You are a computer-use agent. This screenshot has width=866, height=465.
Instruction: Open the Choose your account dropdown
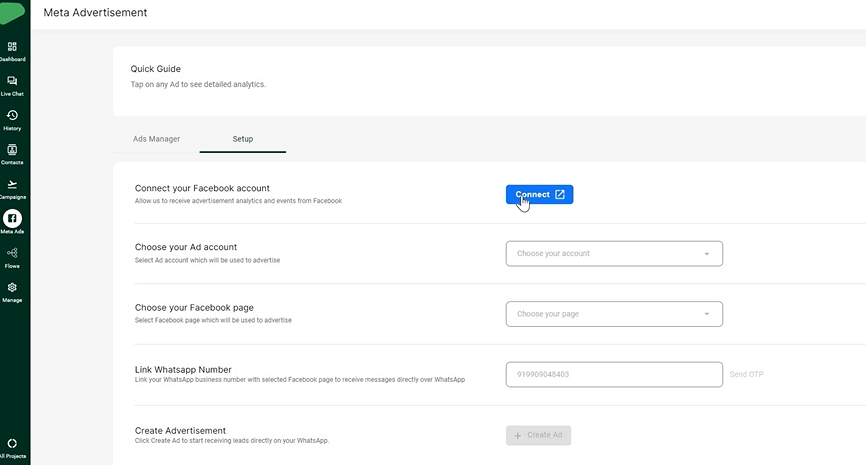point(614,253)
